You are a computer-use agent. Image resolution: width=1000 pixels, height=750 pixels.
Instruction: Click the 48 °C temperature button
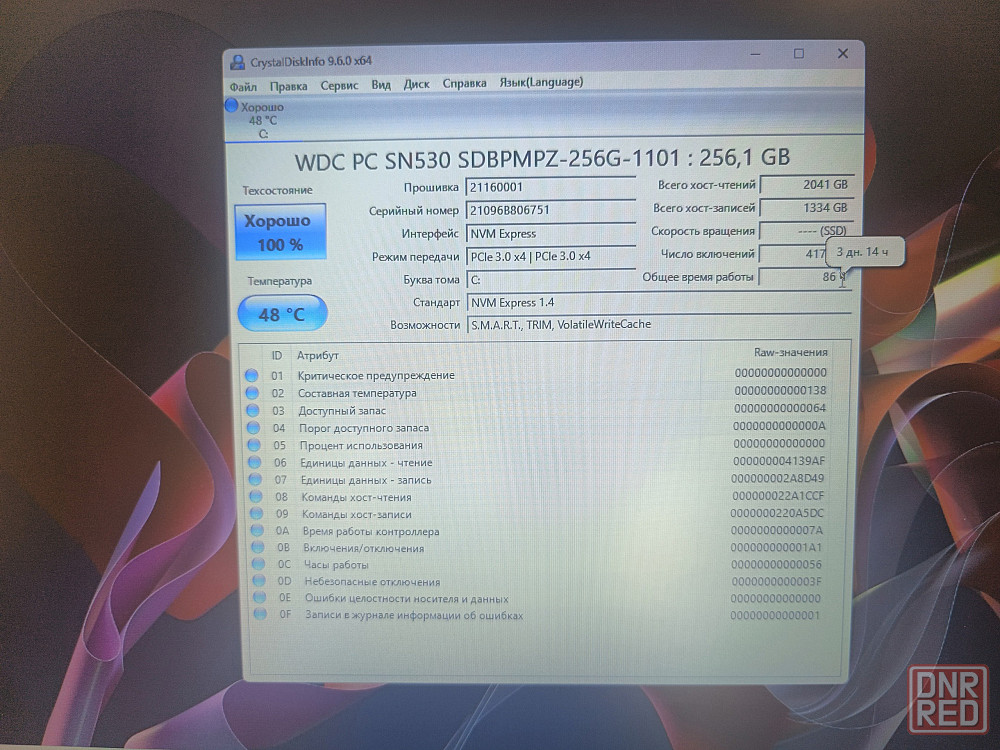[x=282, y=314]
